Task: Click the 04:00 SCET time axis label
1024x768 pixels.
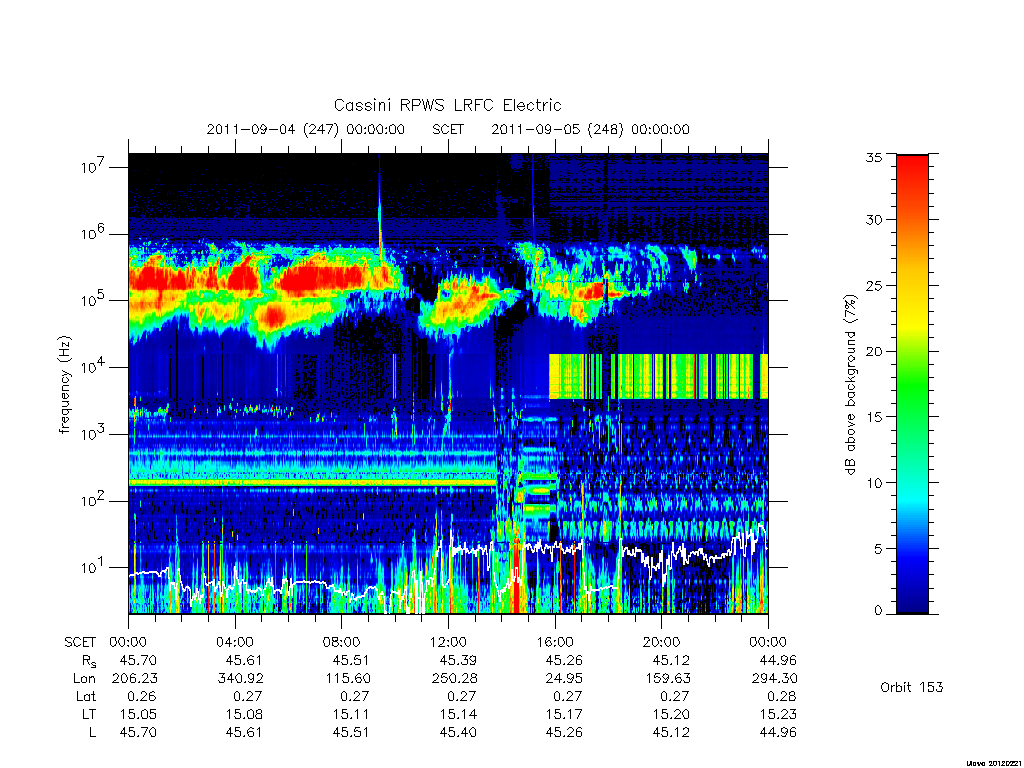Action: pyautogui.click(x=234, y=642)
